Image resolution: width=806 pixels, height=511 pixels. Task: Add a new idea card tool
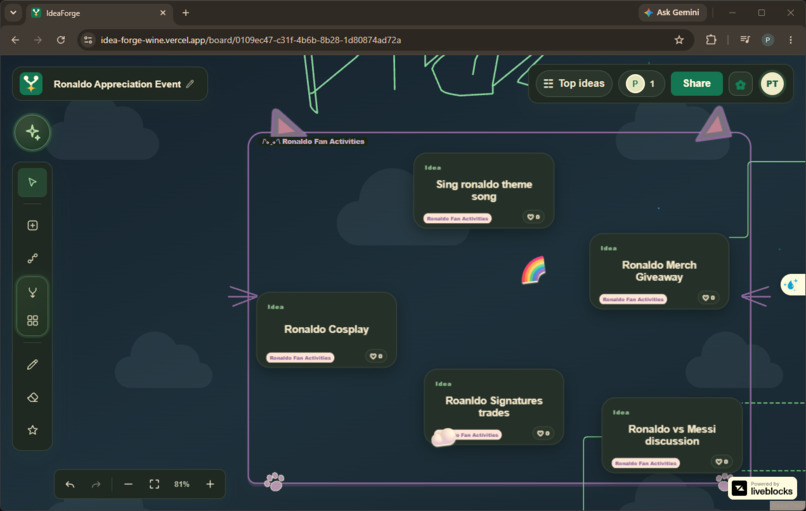tap(32, 225)
